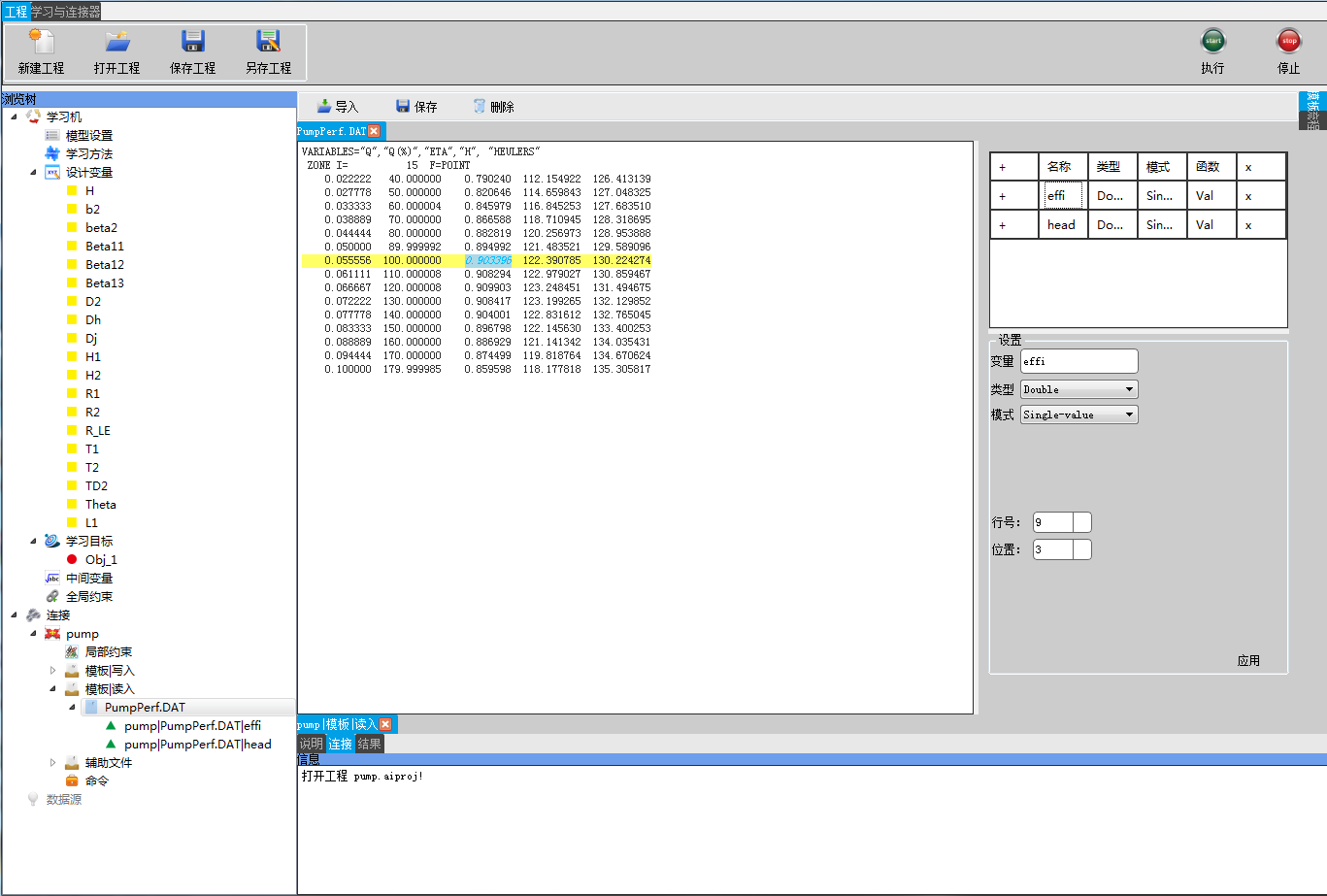Collapse the 学习机 root node
1327x896 pixels.
(x=14, y=116)
